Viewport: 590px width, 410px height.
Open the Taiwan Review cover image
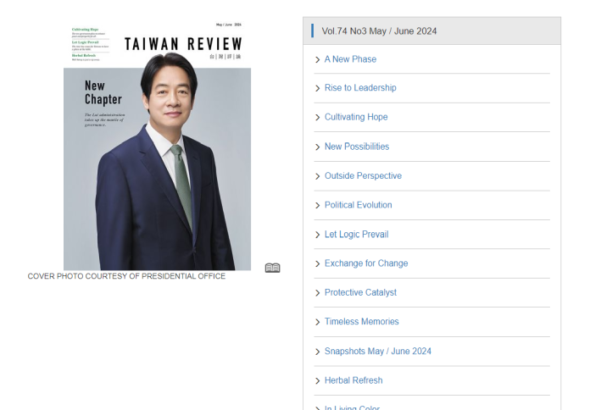[x=157, y=146]
